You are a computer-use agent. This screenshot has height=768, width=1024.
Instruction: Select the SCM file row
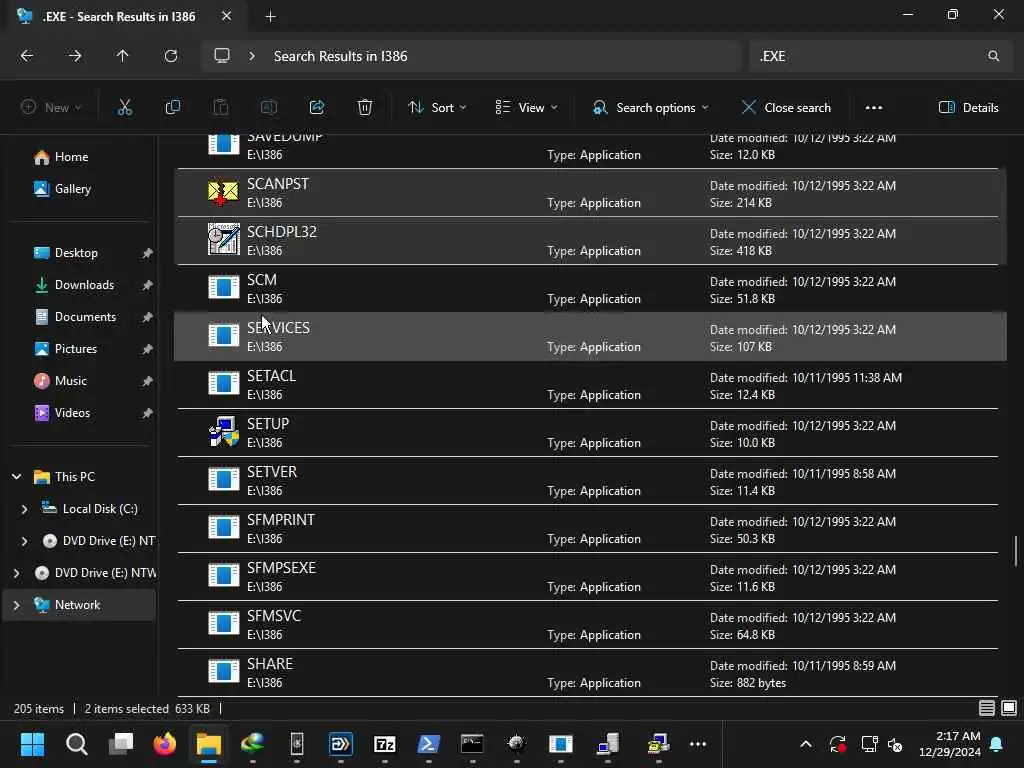click(x=590, y=289)
